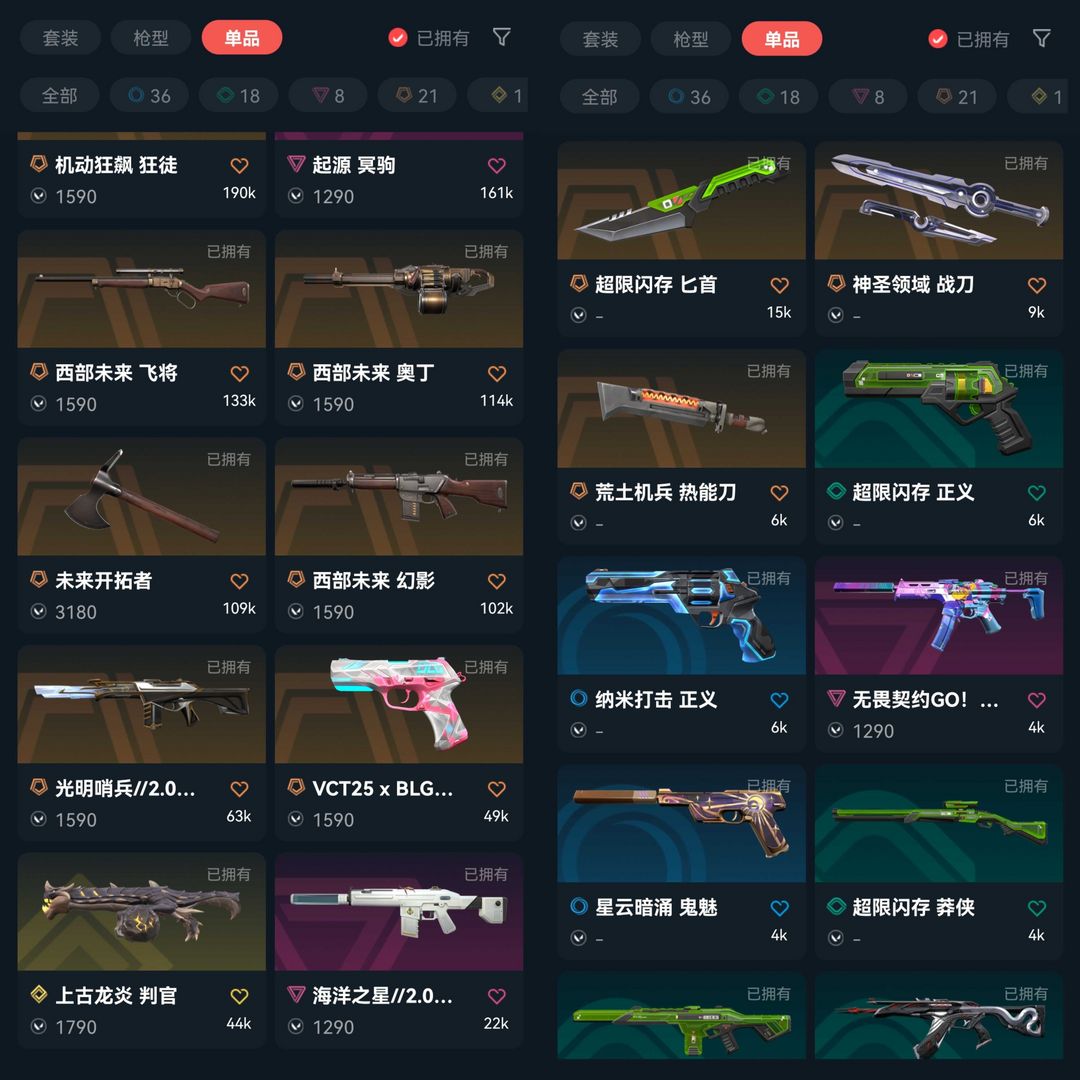Tap the heart icon for 纳米打击 正义
Viewport: 1080px width, 1080px height.
779,700
